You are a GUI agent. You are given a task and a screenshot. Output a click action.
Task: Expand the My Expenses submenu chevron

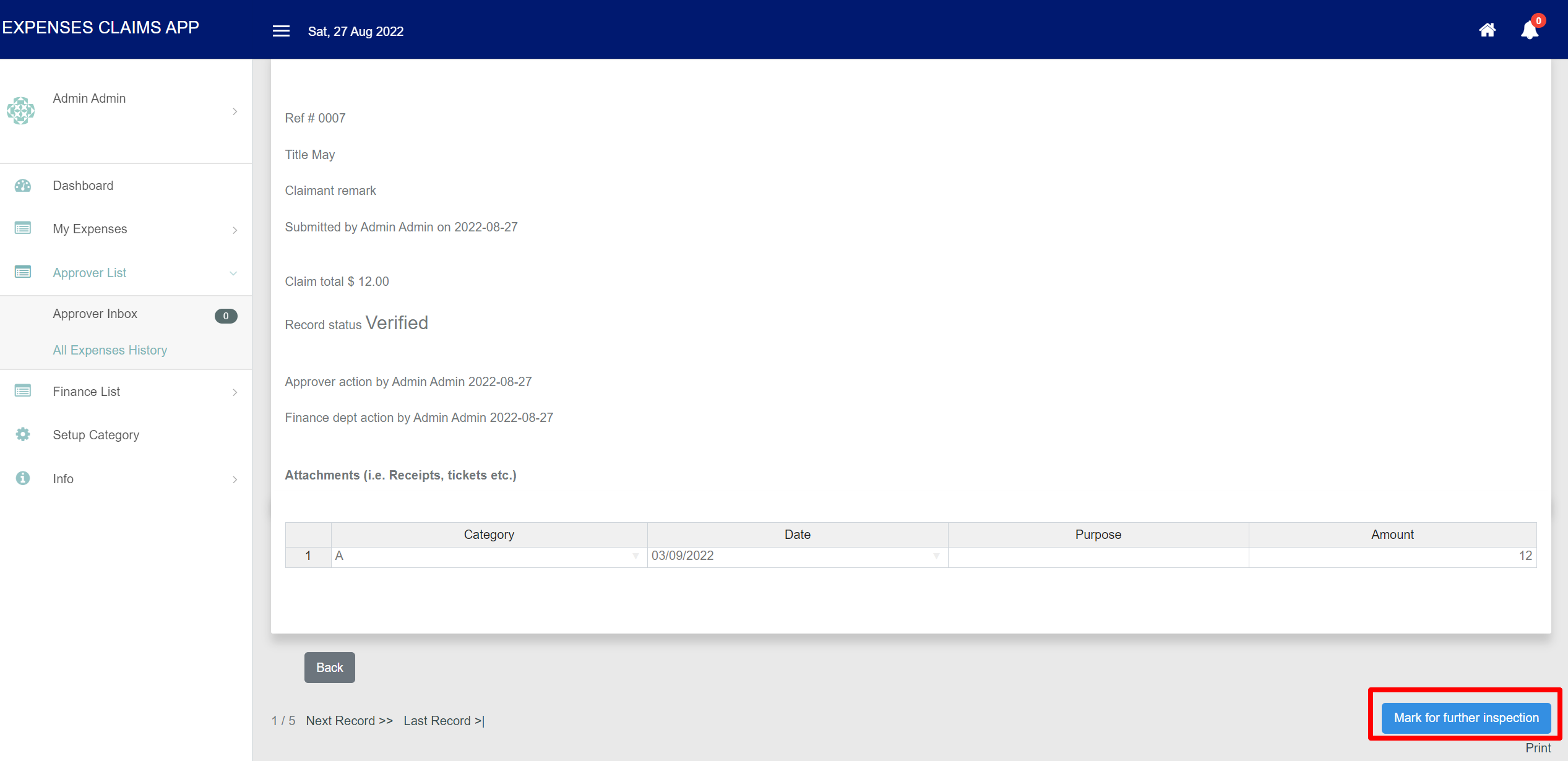pyautogui.click(x=235, y=230)
